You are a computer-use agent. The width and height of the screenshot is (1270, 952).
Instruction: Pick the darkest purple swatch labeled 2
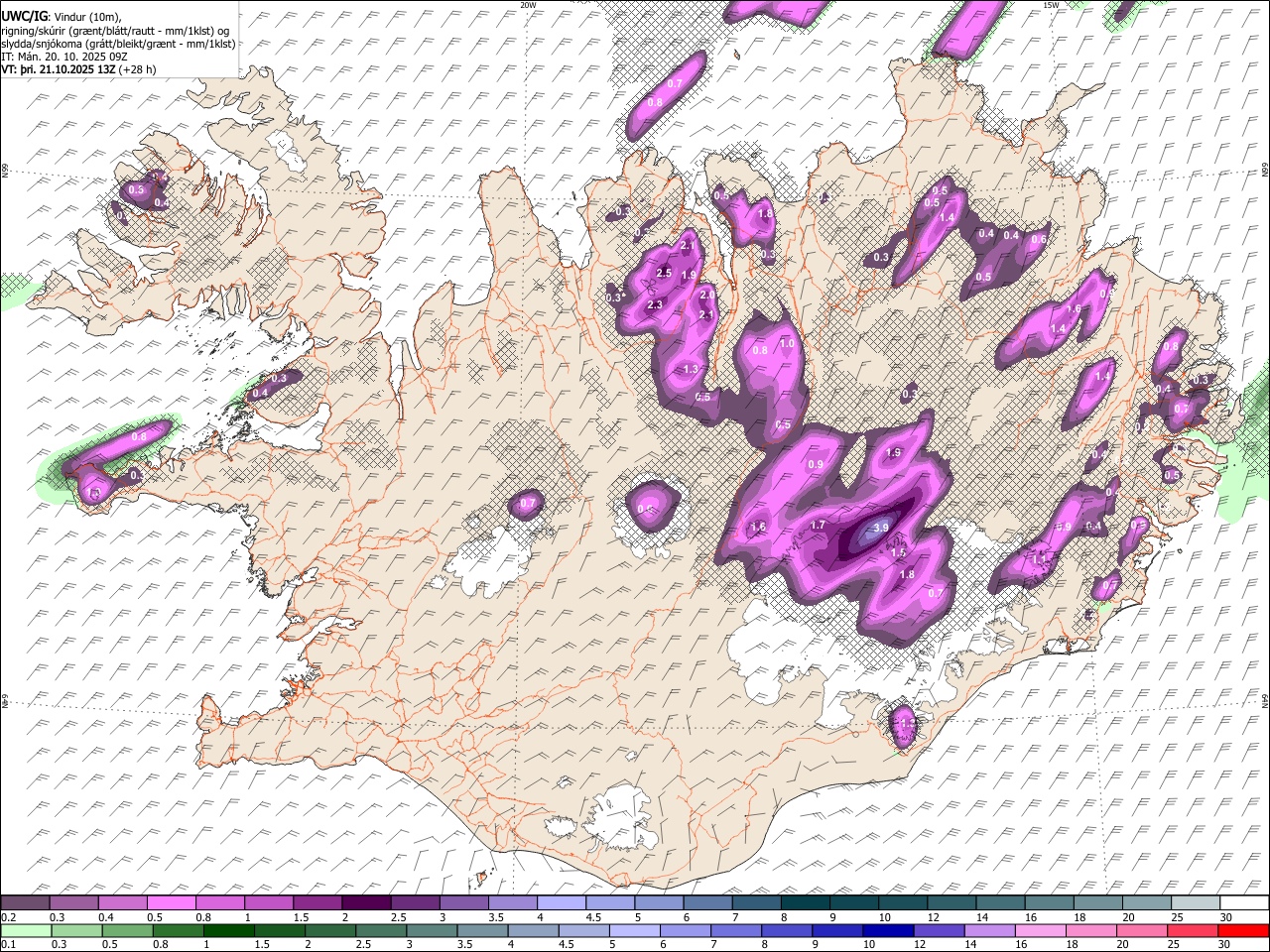coord(365,902)
